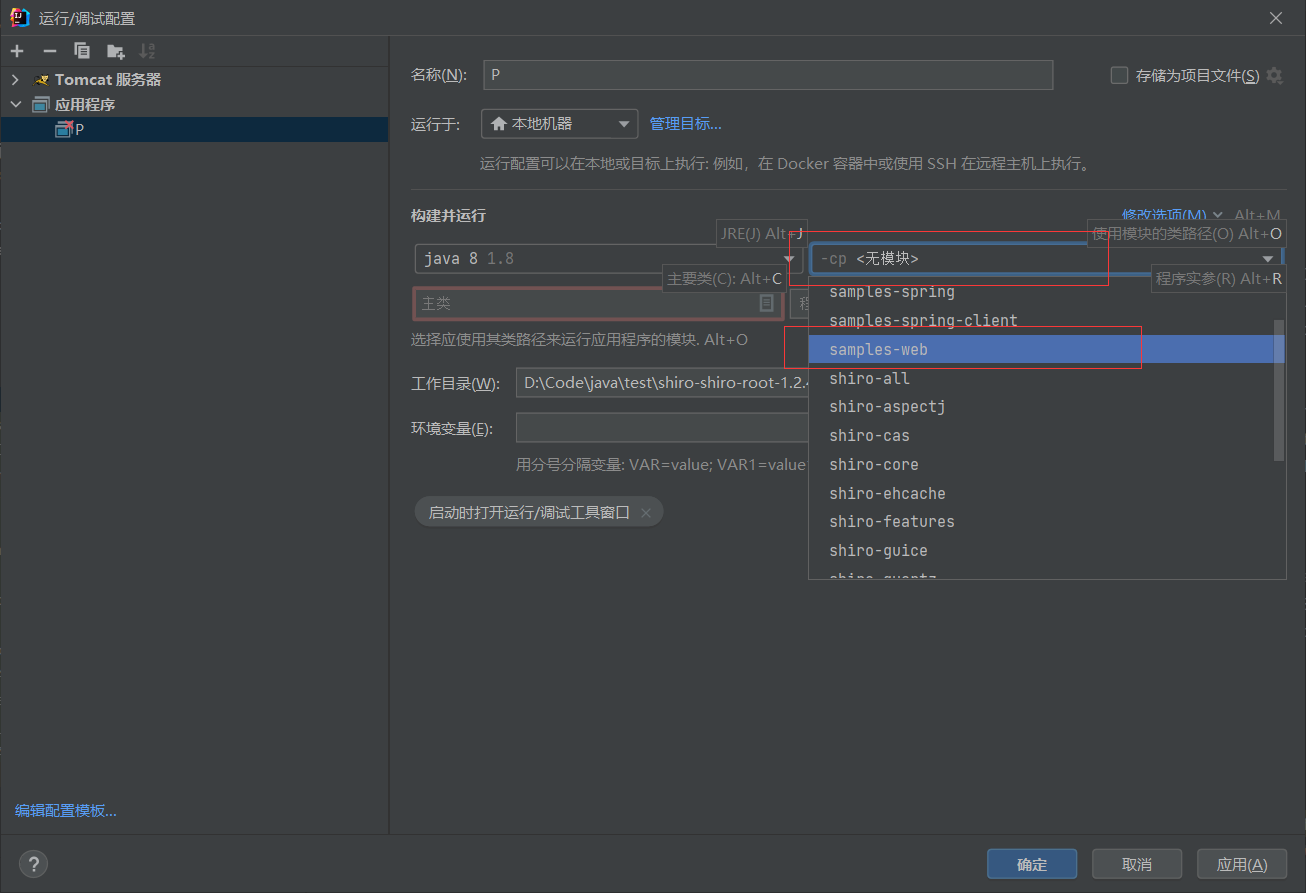Click the add new configuration plus icon

17,51
